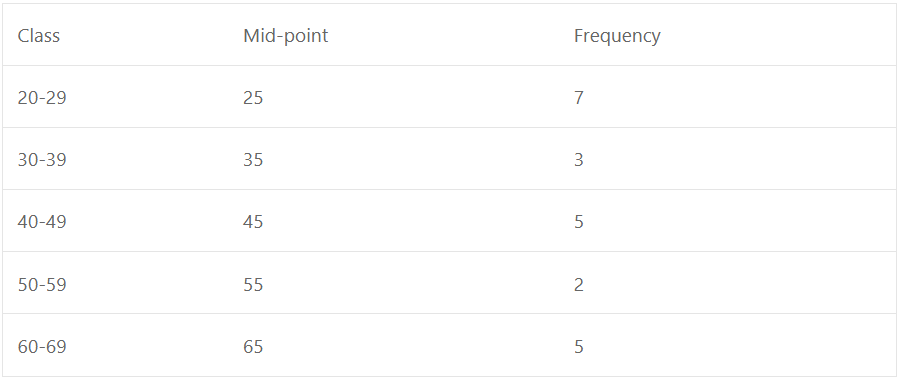Click frequency 2 in 50-59 row
Screen dimensions: 902x384
click(579, 285)
